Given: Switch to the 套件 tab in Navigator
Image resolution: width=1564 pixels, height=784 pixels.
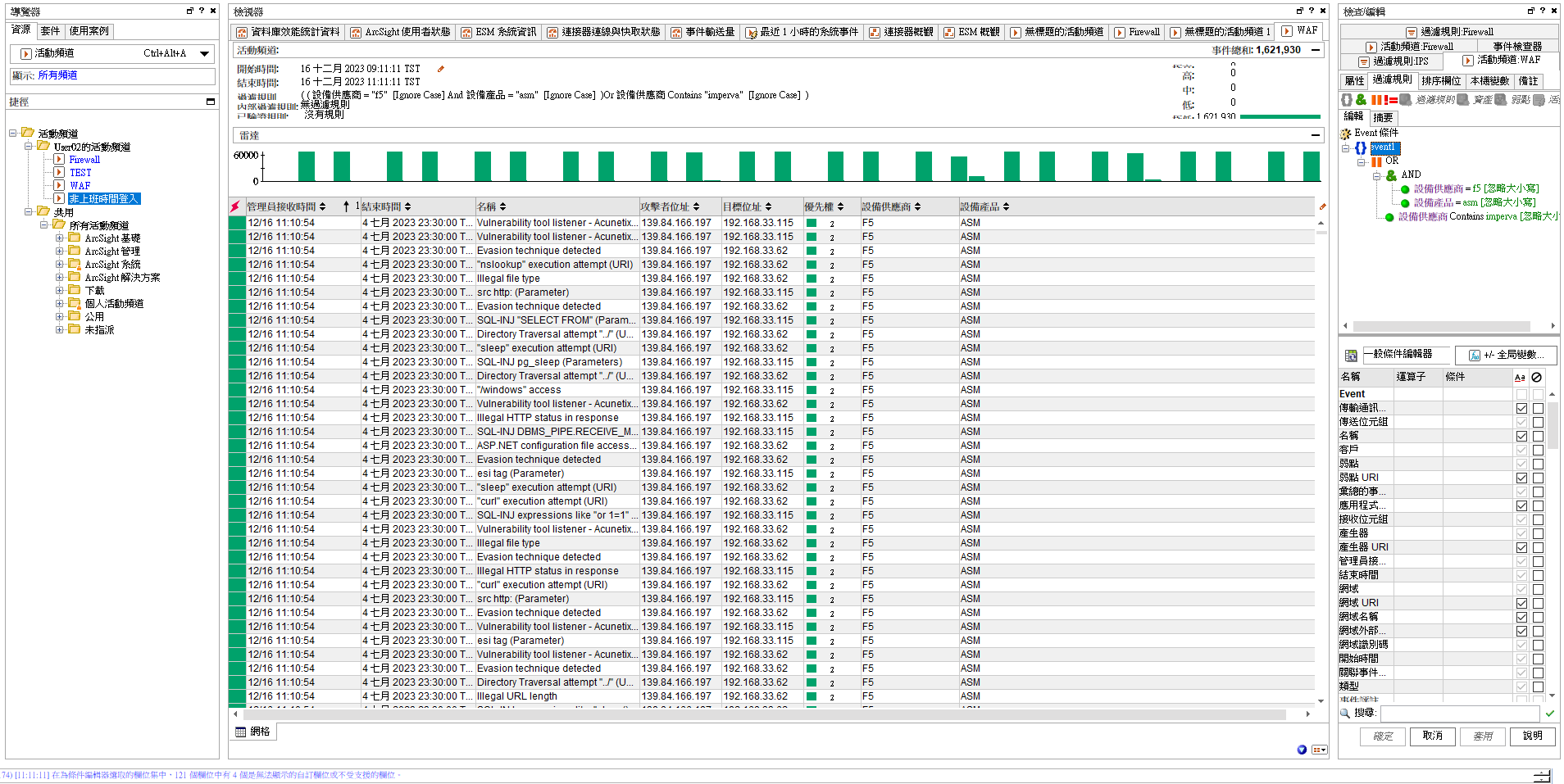Looking at the screenshot, I should (50, 31).
